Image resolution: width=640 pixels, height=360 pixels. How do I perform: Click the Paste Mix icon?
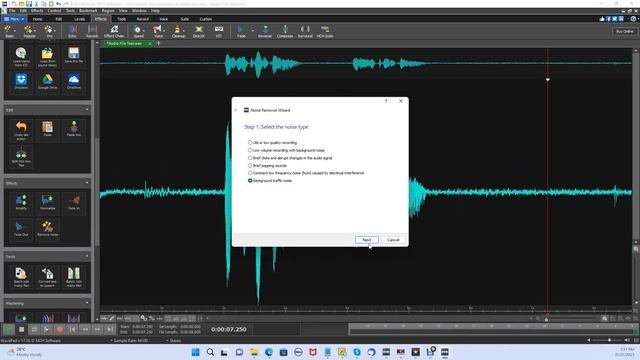[x=74, y=129]
